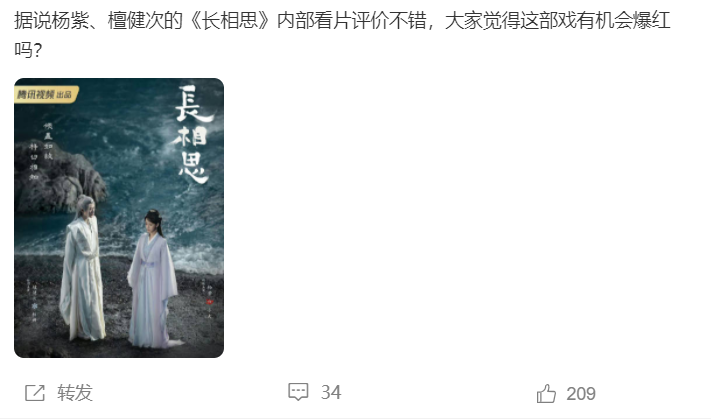711x419 pixels.
Task: Click the comment count 34
Action: point(331,392)
